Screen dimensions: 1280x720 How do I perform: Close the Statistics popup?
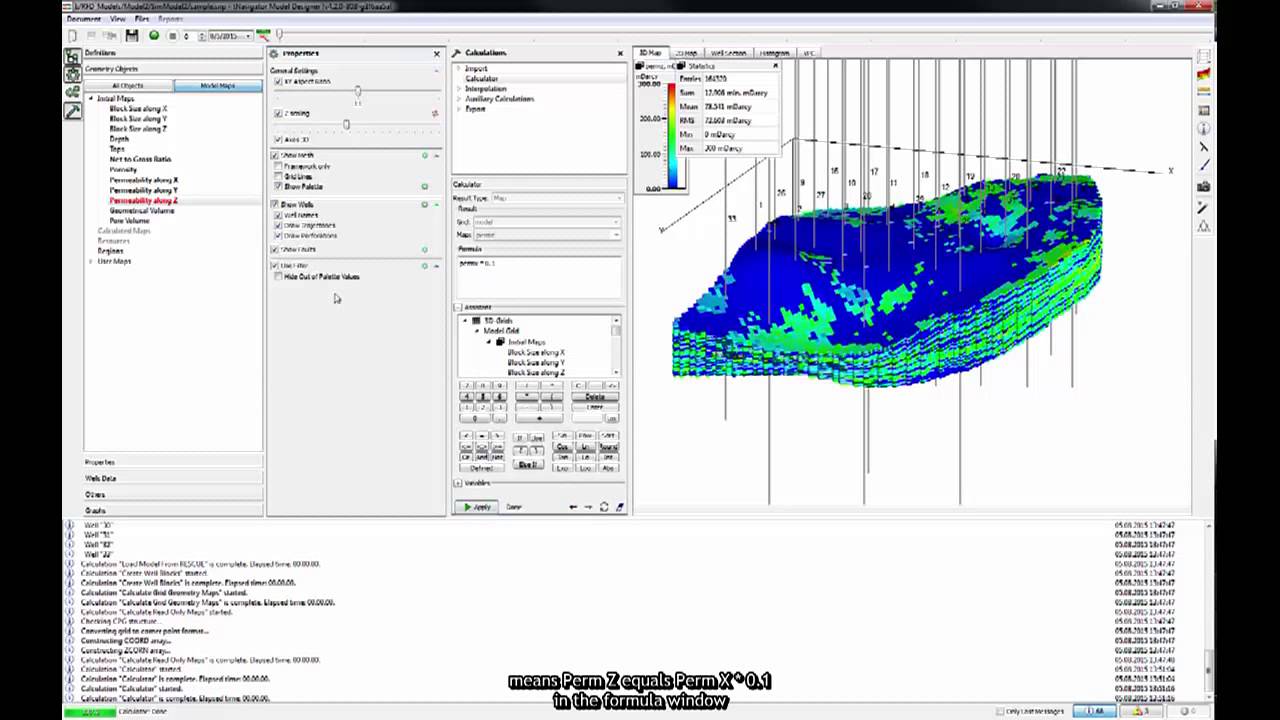[x=775, y=66]
